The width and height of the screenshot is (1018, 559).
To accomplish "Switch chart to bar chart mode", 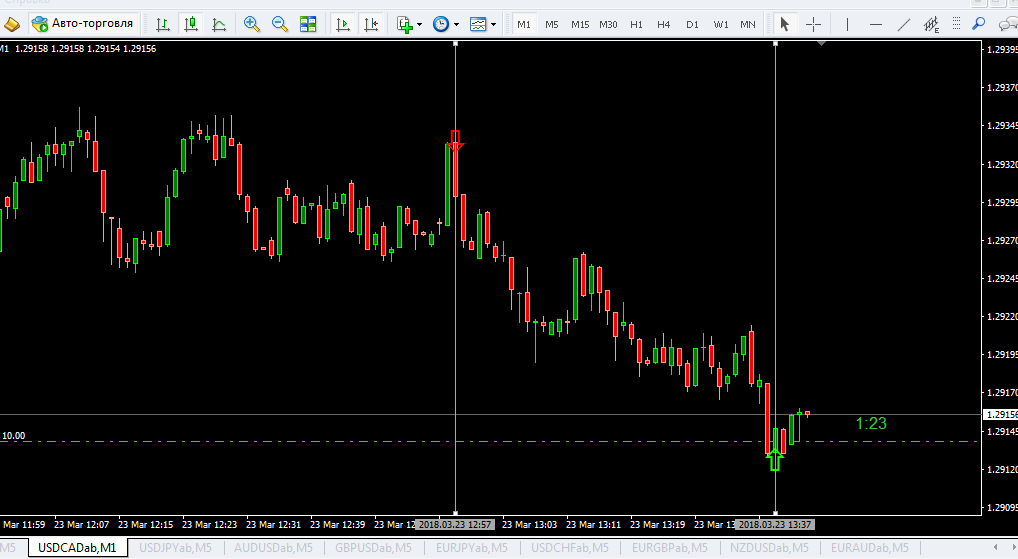I will [x=163, y=25].
